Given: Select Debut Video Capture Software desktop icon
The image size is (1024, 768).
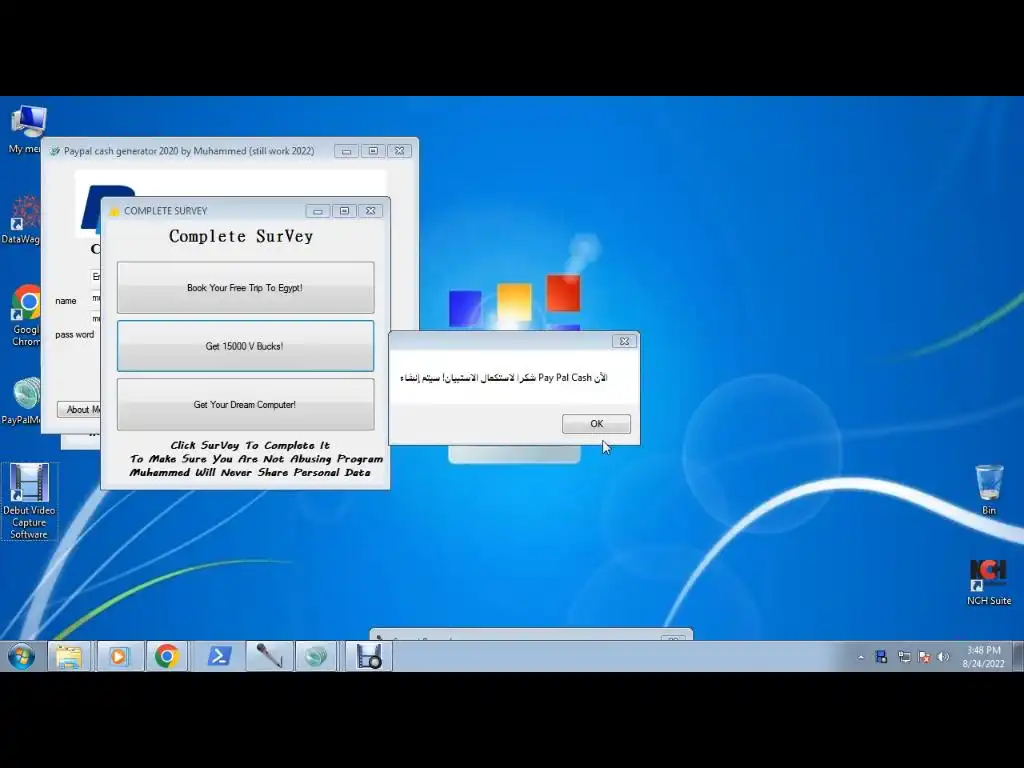Looking at the screenshot, I should pos(29,502).
